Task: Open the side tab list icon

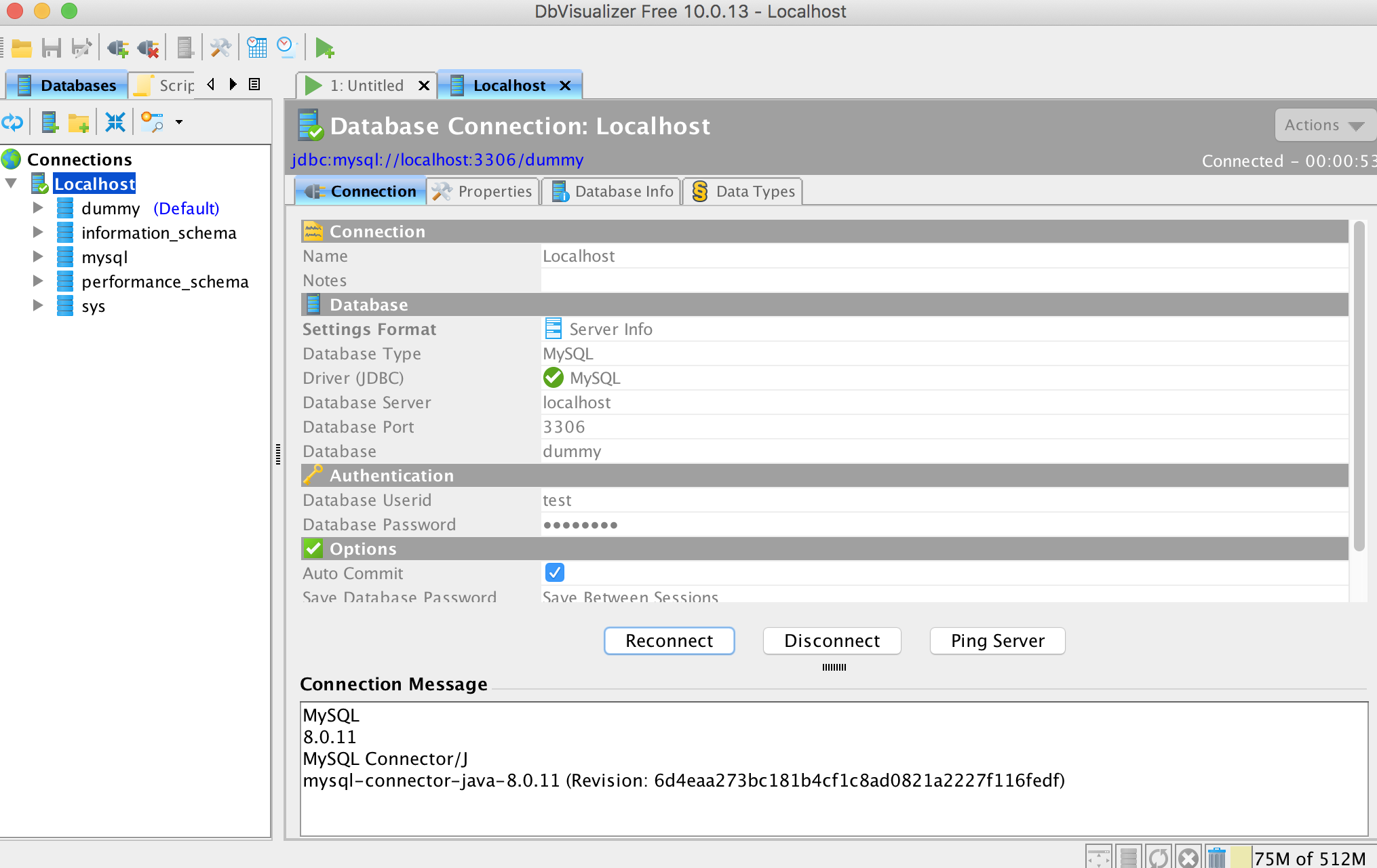Action: click(254, 84)
